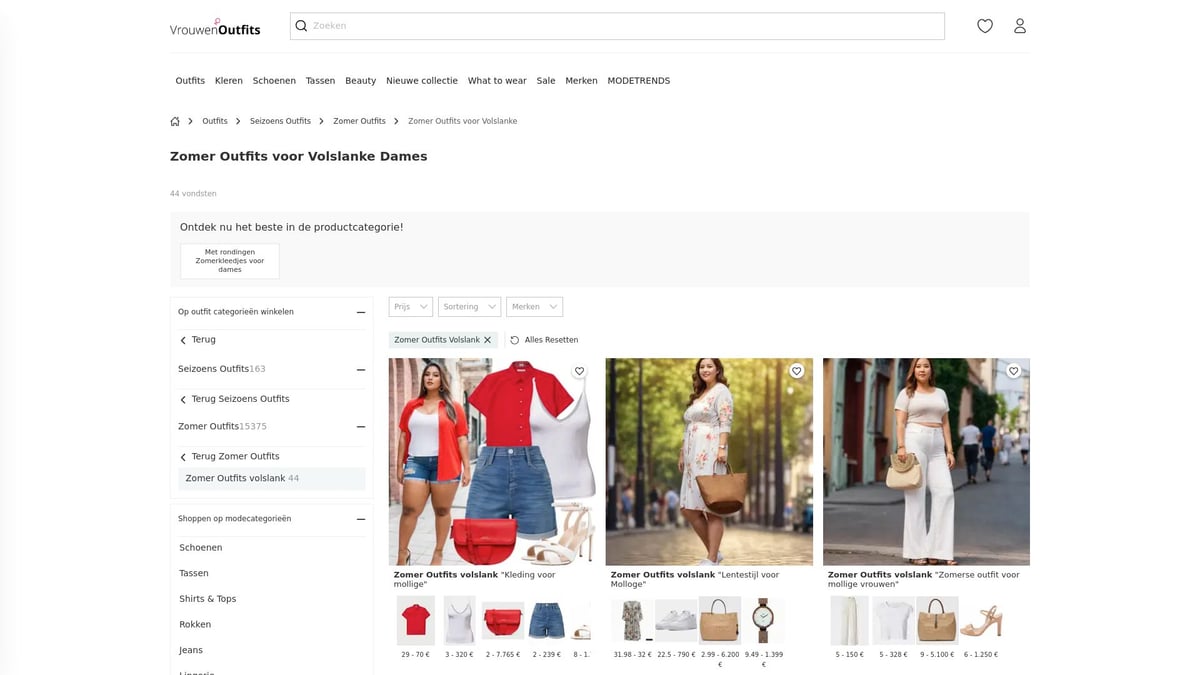Screen dimensions: 1200x675
Task: Click the home icon in the breadcrumb
Action: click(174, 120)
